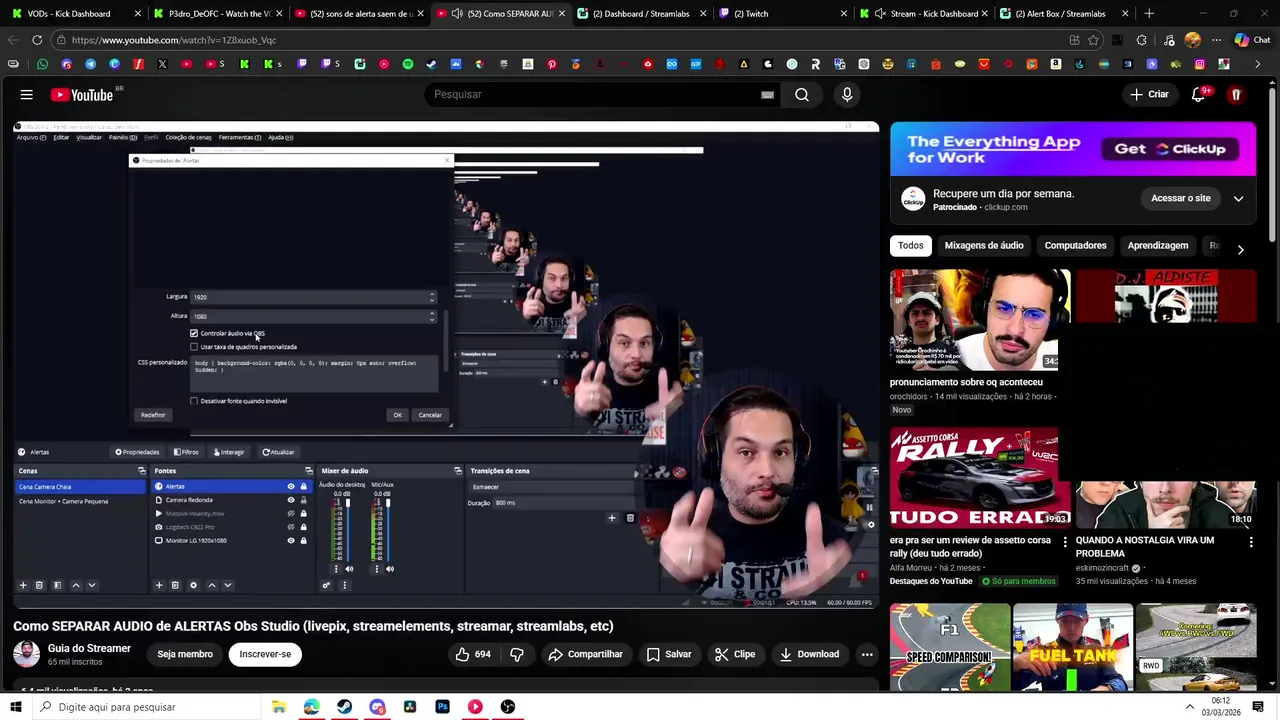The height and width of the screenshot is (720, 1280).
Task: Like the video with 694 likes
Action: [473, 654]
